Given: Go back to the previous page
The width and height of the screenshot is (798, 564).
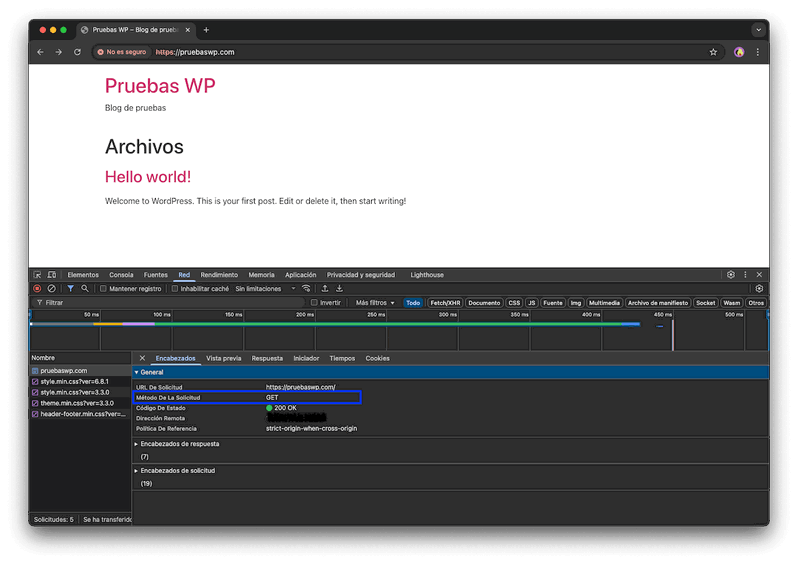Looking at the screenshot, I should pos(40,52).
